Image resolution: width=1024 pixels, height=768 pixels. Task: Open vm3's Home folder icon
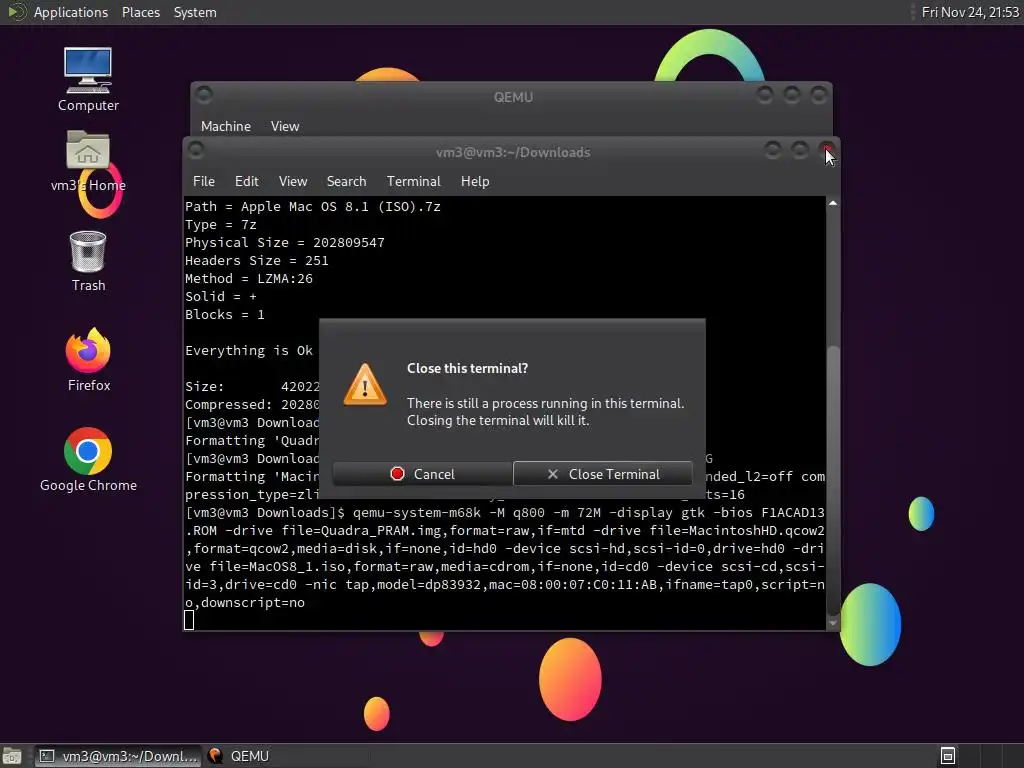click(88, 161)
